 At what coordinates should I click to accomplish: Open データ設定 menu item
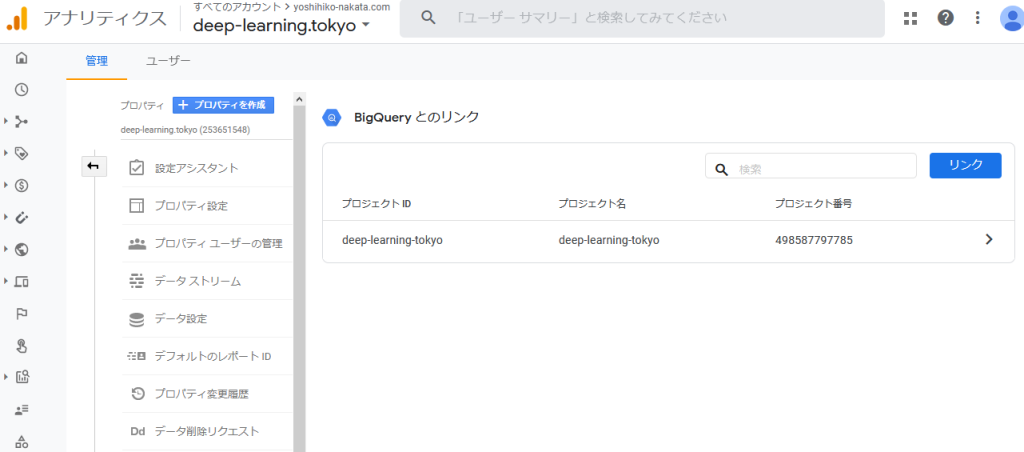click(206, 319)
